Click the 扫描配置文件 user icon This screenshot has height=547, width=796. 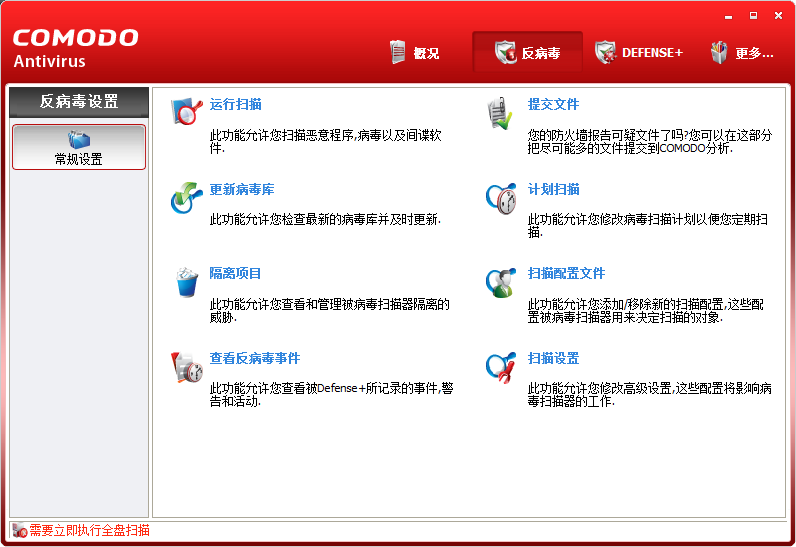pyautogui.click(x=501, y=283)
